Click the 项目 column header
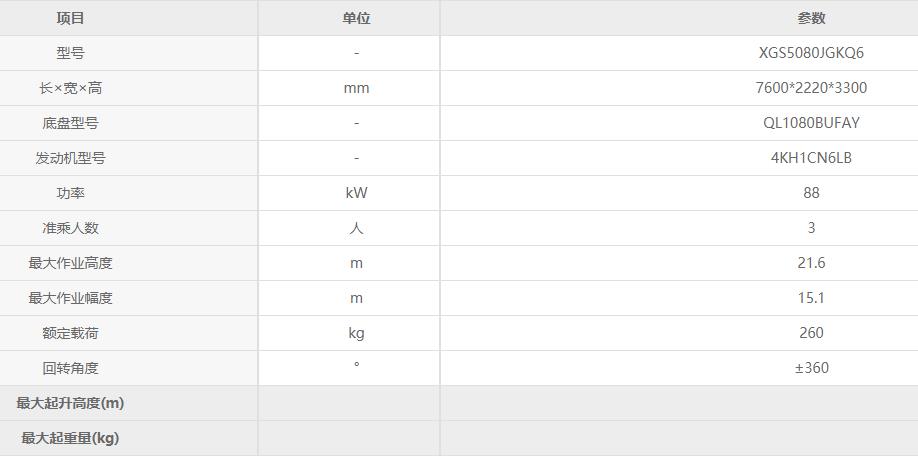918x456 pixels. click(71, 18)
